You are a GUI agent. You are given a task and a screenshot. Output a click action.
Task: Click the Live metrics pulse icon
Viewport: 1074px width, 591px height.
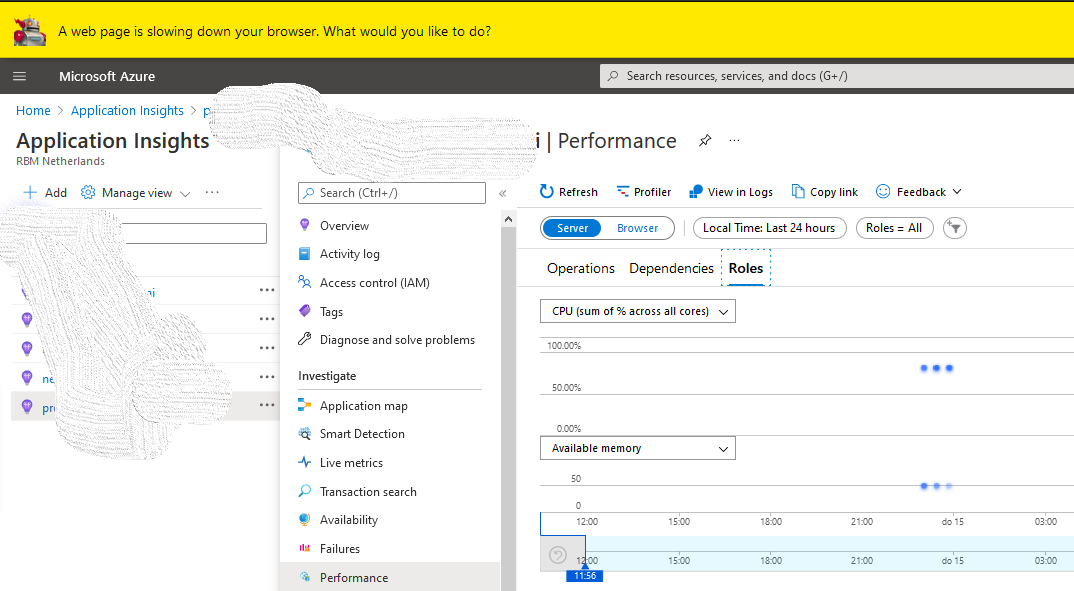[305, 462]
